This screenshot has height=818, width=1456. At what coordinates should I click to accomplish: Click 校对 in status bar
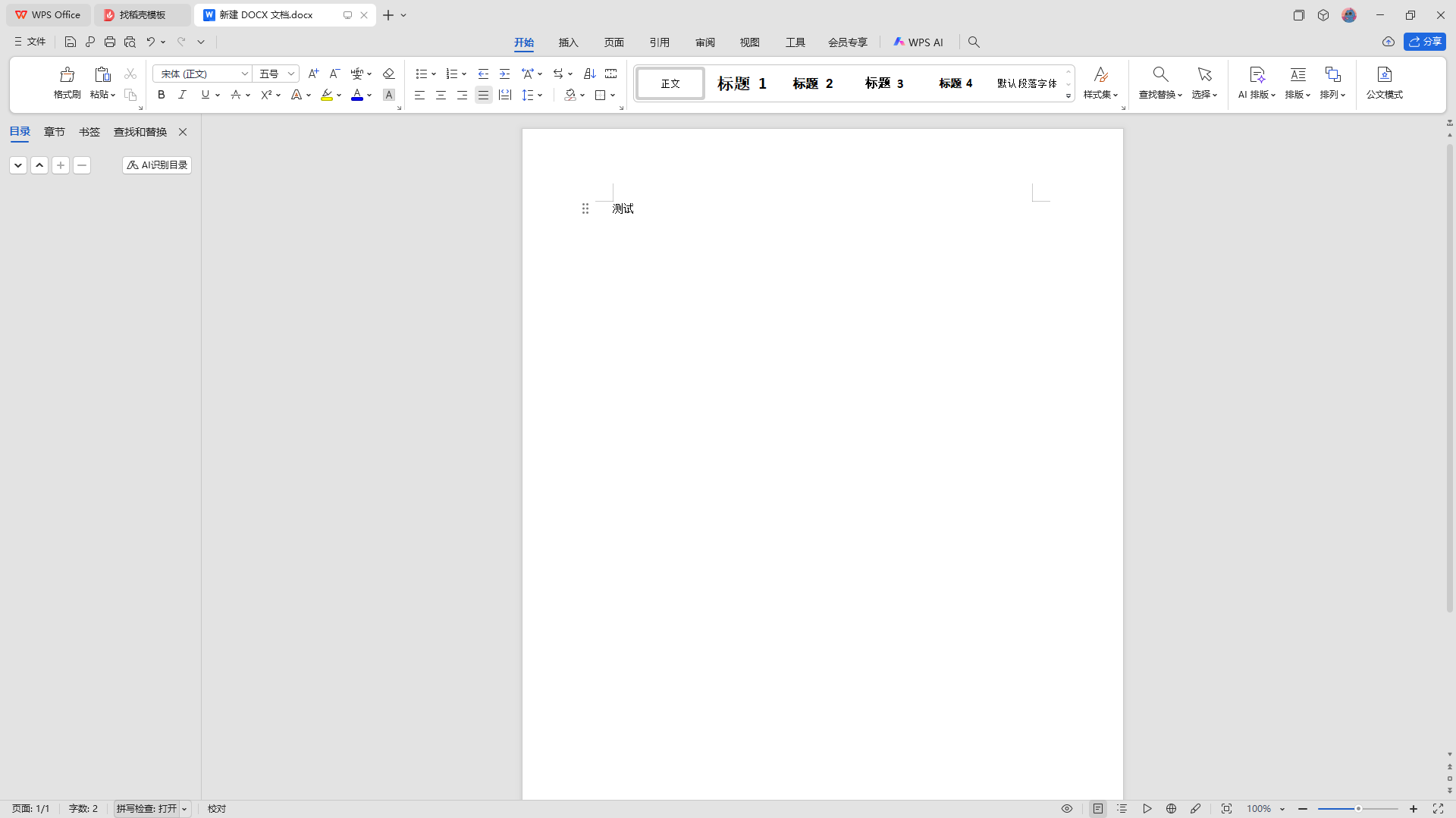[217, 809]
